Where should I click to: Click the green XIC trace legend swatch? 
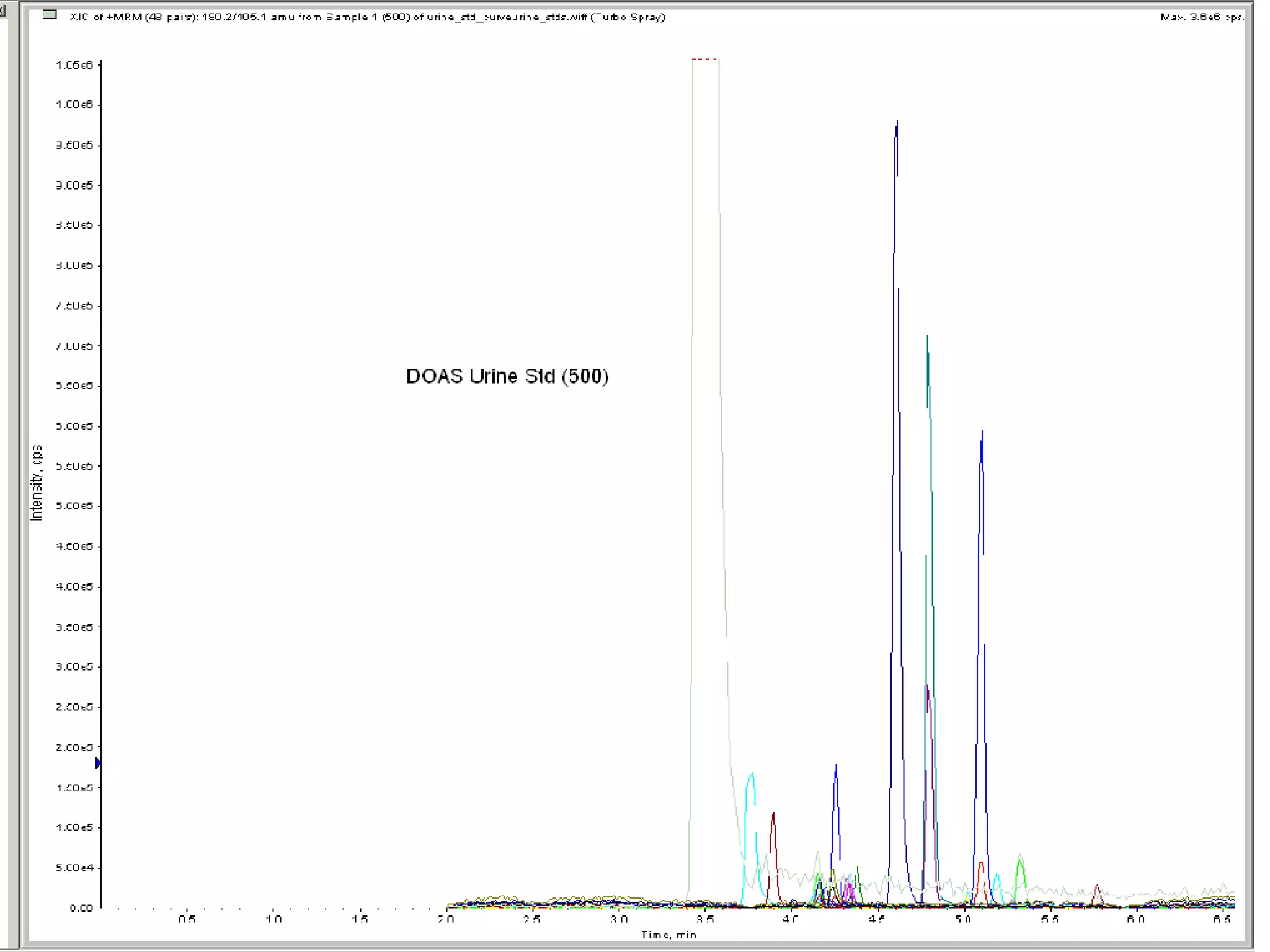50,15
